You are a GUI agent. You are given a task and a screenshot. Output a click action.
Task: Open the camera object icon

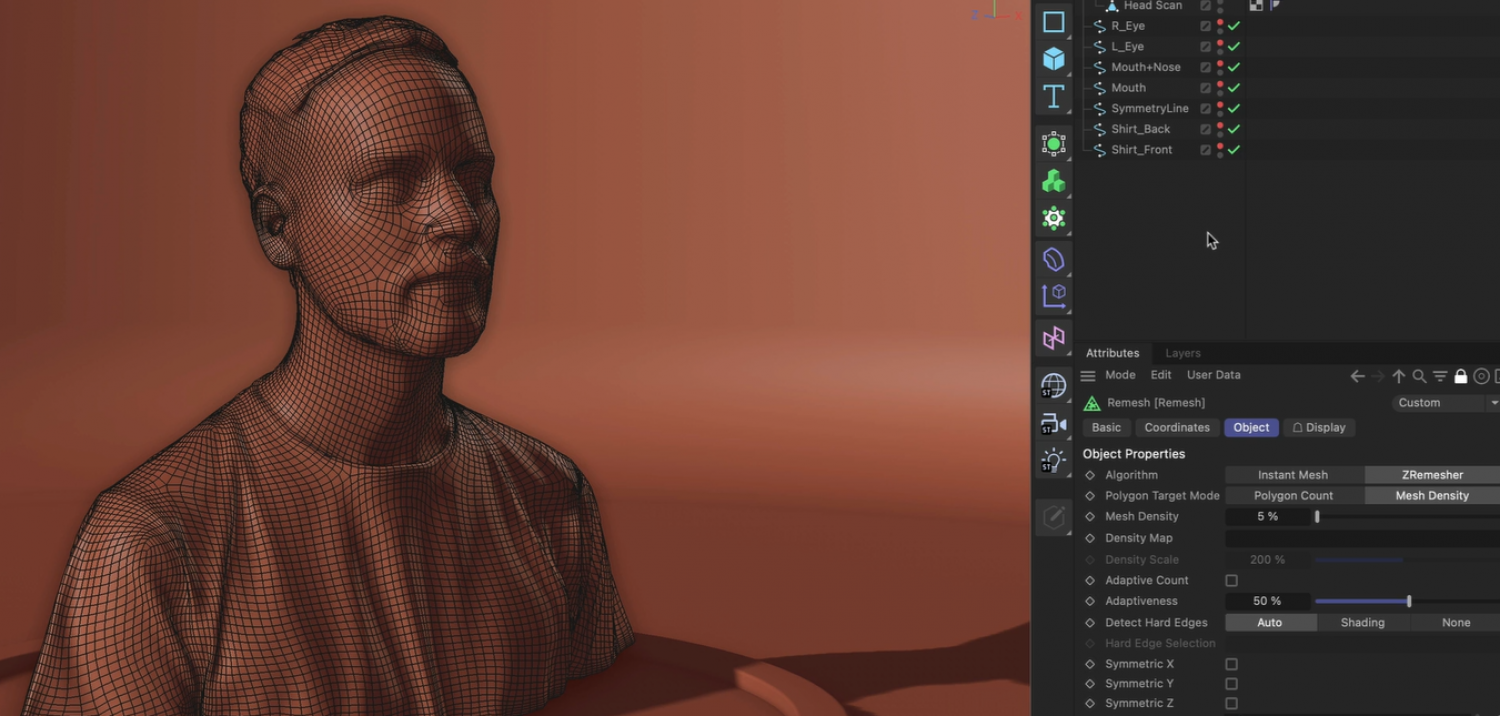(x=1053, y=424)
